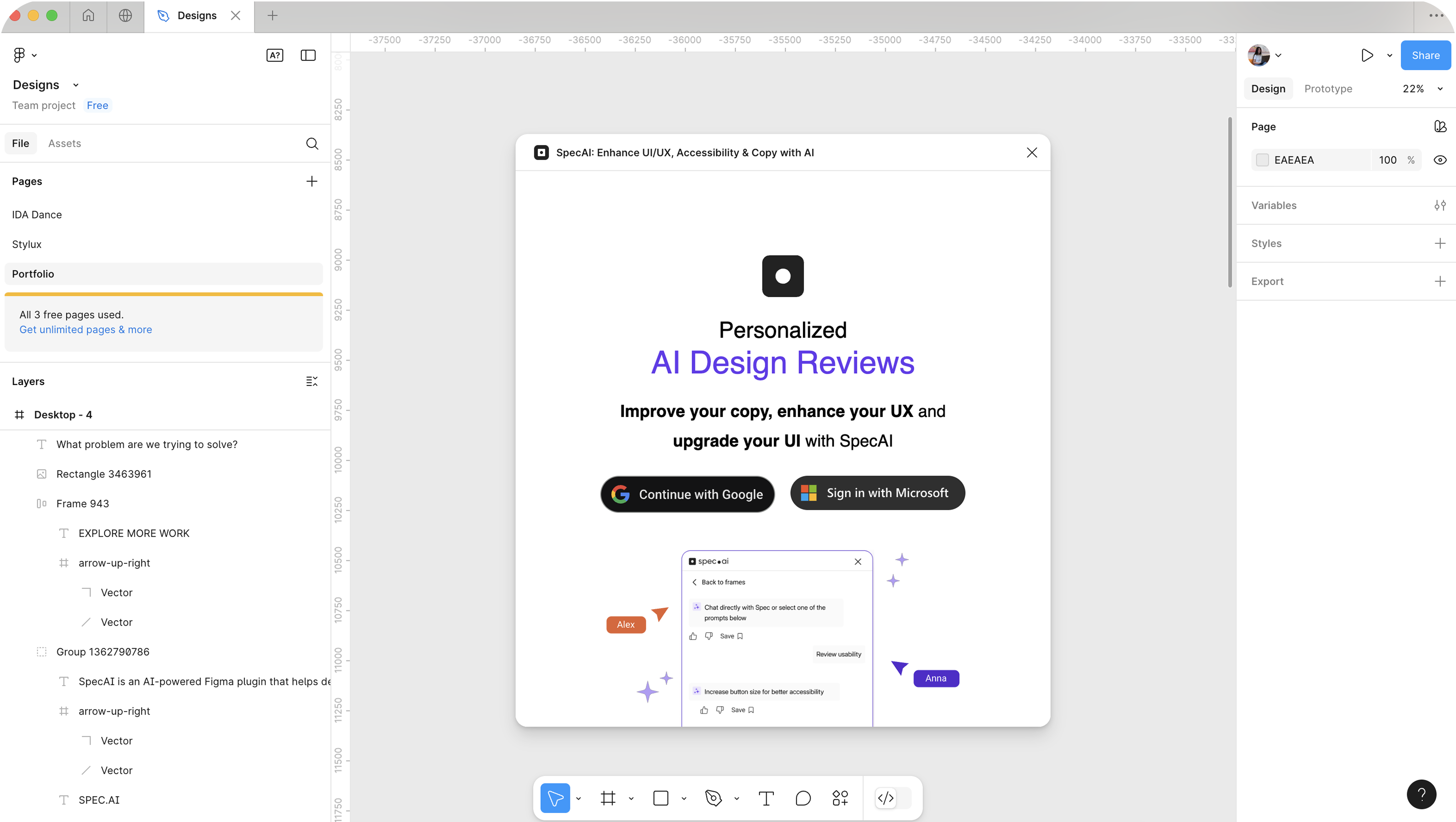Select the SPEC.AI text layer
The height and width of the screenshot is (822, 1456).
click(165, 799)
